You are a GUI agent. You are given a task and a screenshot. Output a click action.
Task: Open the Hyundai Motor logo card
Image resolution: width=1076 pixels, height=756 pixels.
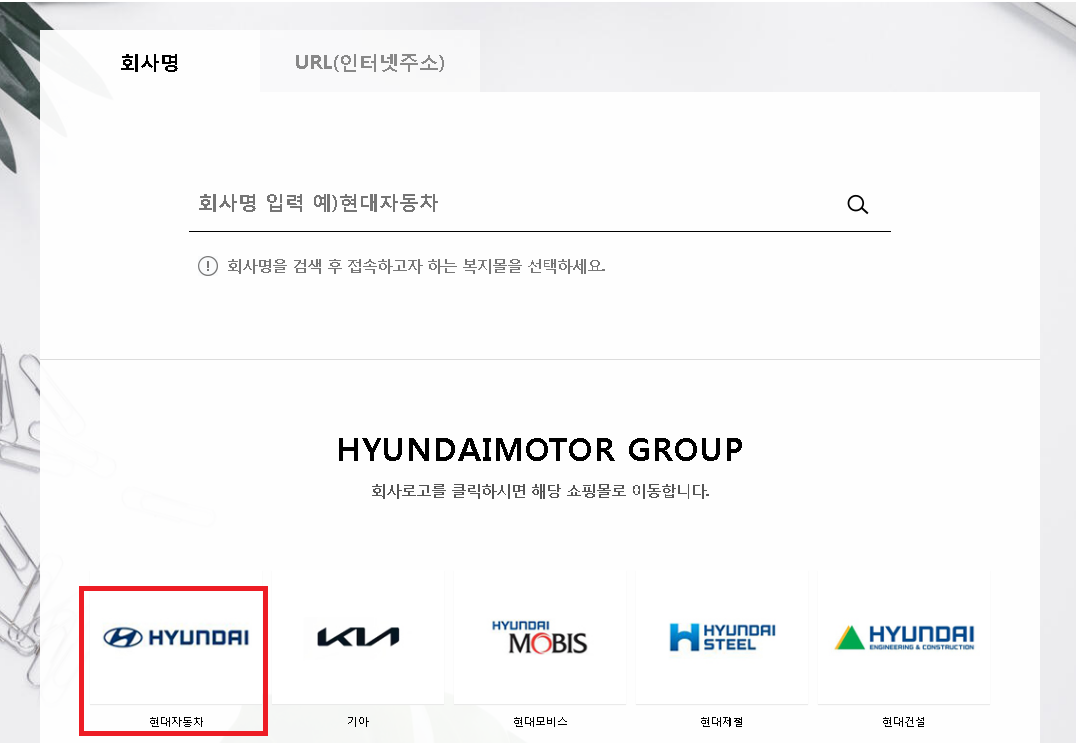(x=176, y=637)
